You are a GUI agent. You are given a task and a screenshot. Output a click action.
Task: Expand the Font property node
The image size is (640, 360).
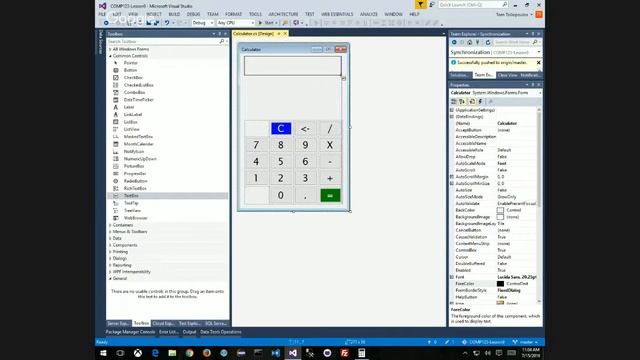tap(452, 277)
